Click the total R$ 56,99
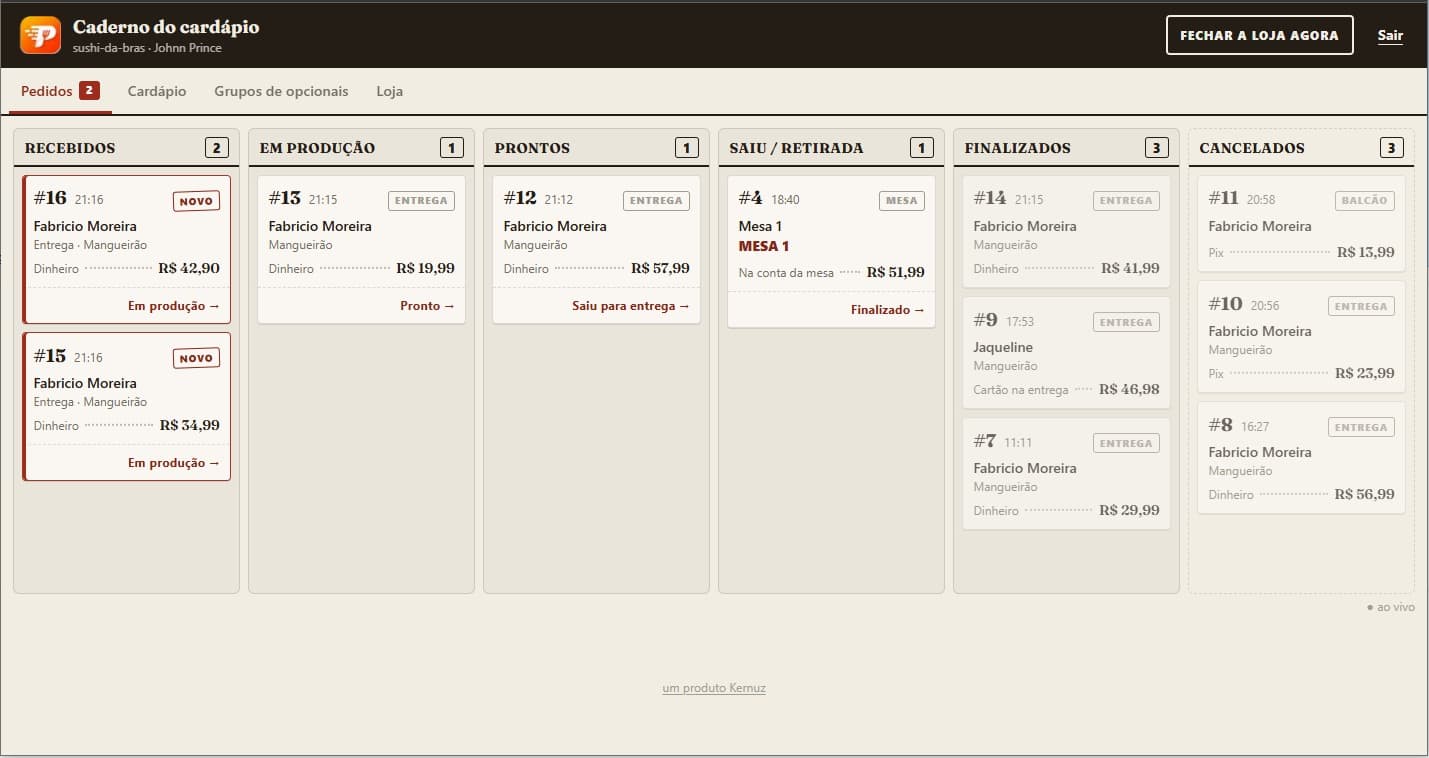The height and width of the screenshot is (758, 1429). click(x=1364, y=494)
